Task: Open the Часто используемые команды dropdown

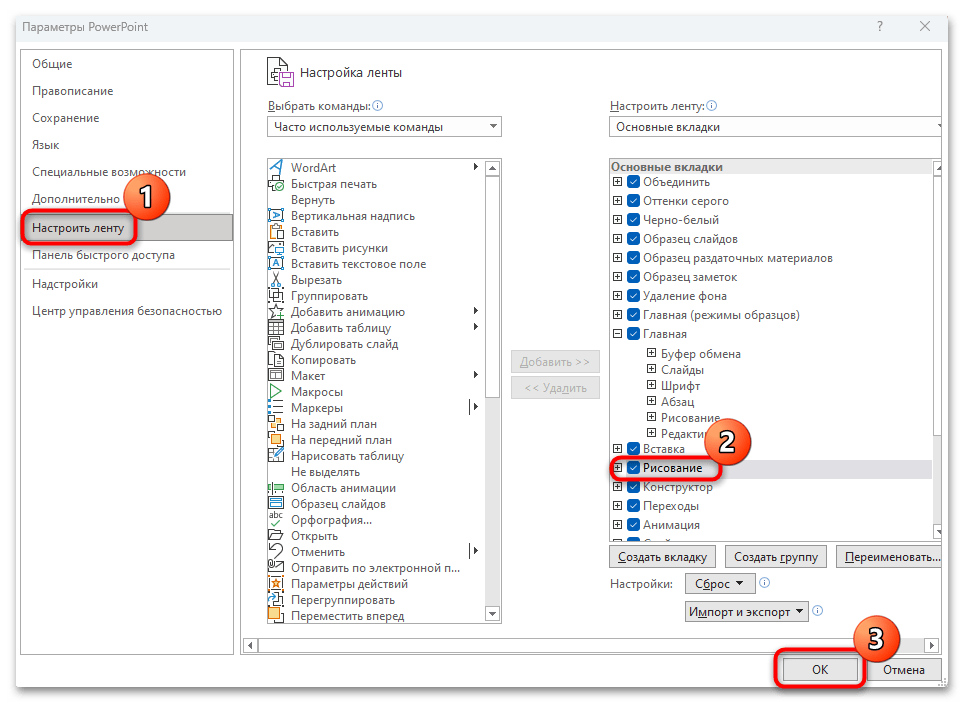Action: click(384, 127)
